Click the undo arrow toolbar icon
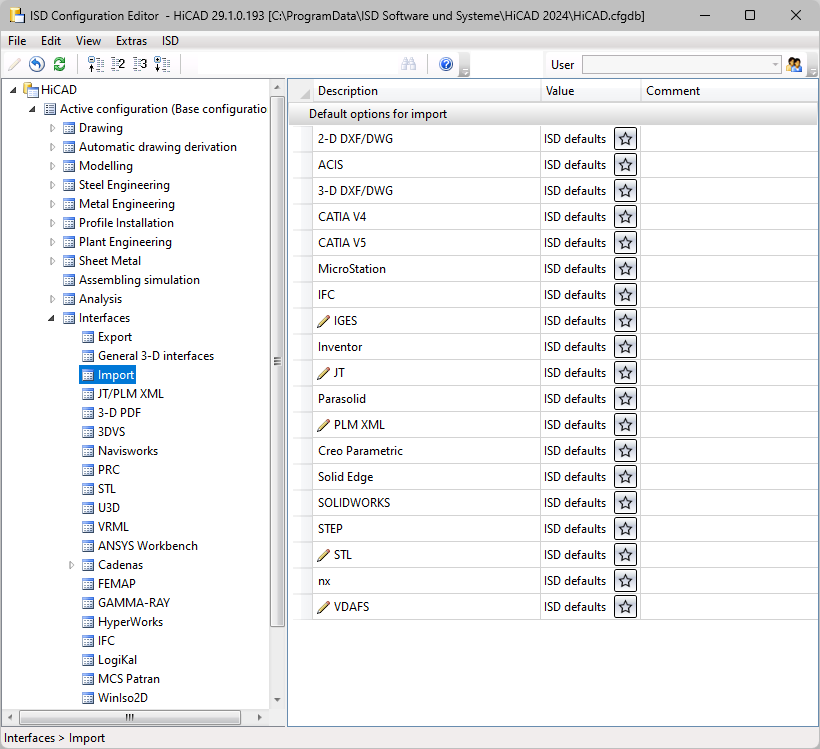 (37, 64)
